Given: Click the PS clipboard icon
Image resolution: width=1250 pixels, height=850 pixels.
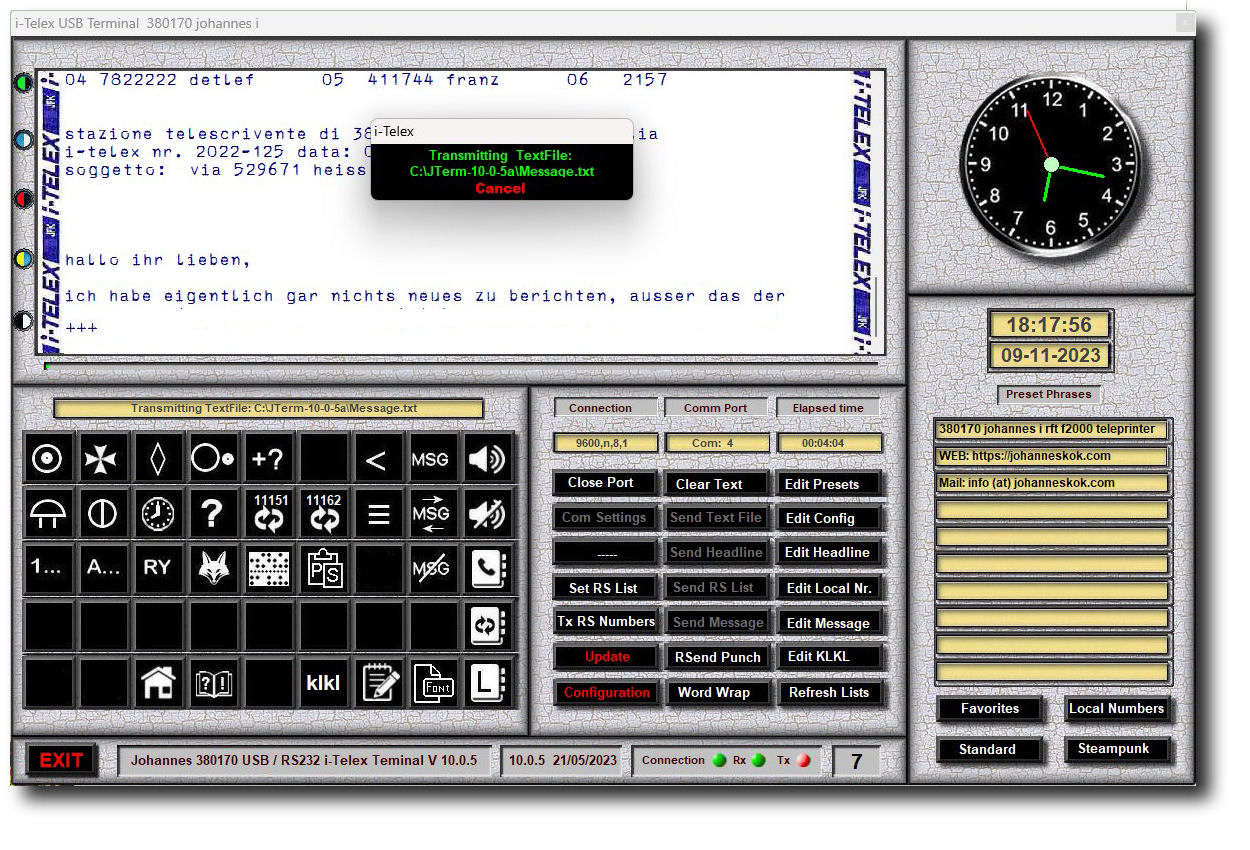Looking at the screenshot, I should [323, 569].
